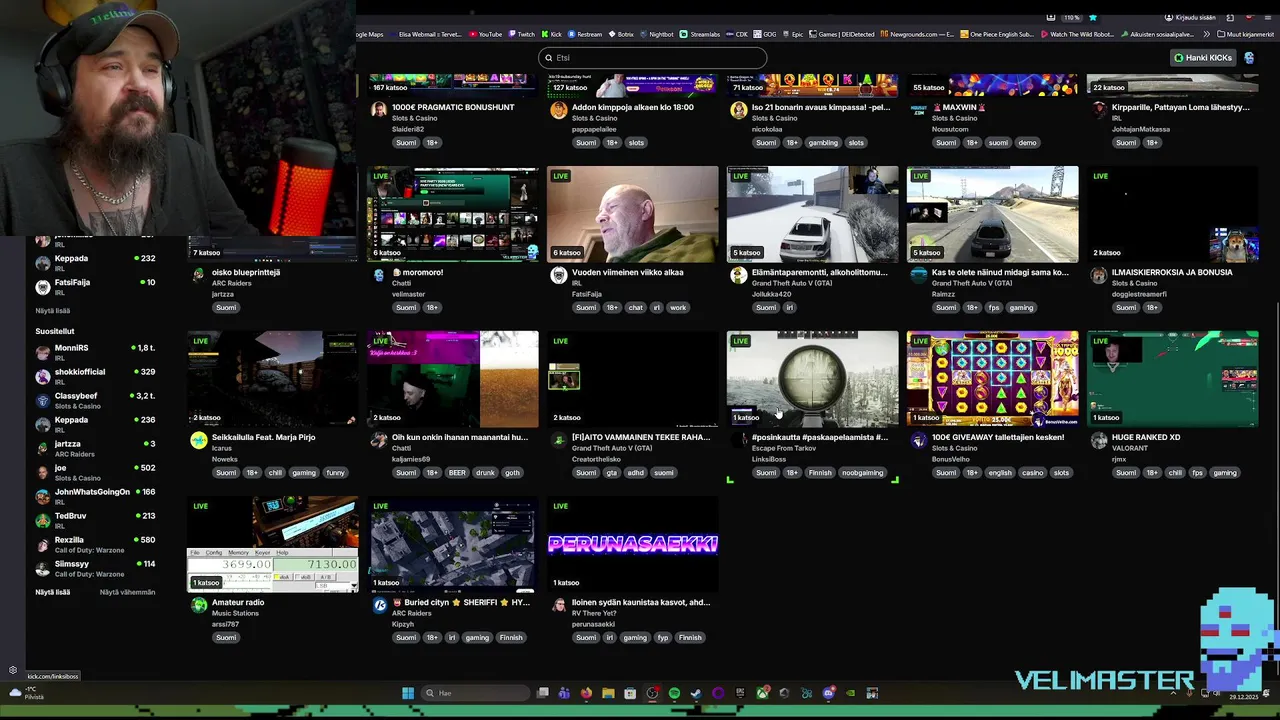The image size is (1280, 720).
Task: Open Windows taskbar search box Hae
Action: [x=476, y=693]
